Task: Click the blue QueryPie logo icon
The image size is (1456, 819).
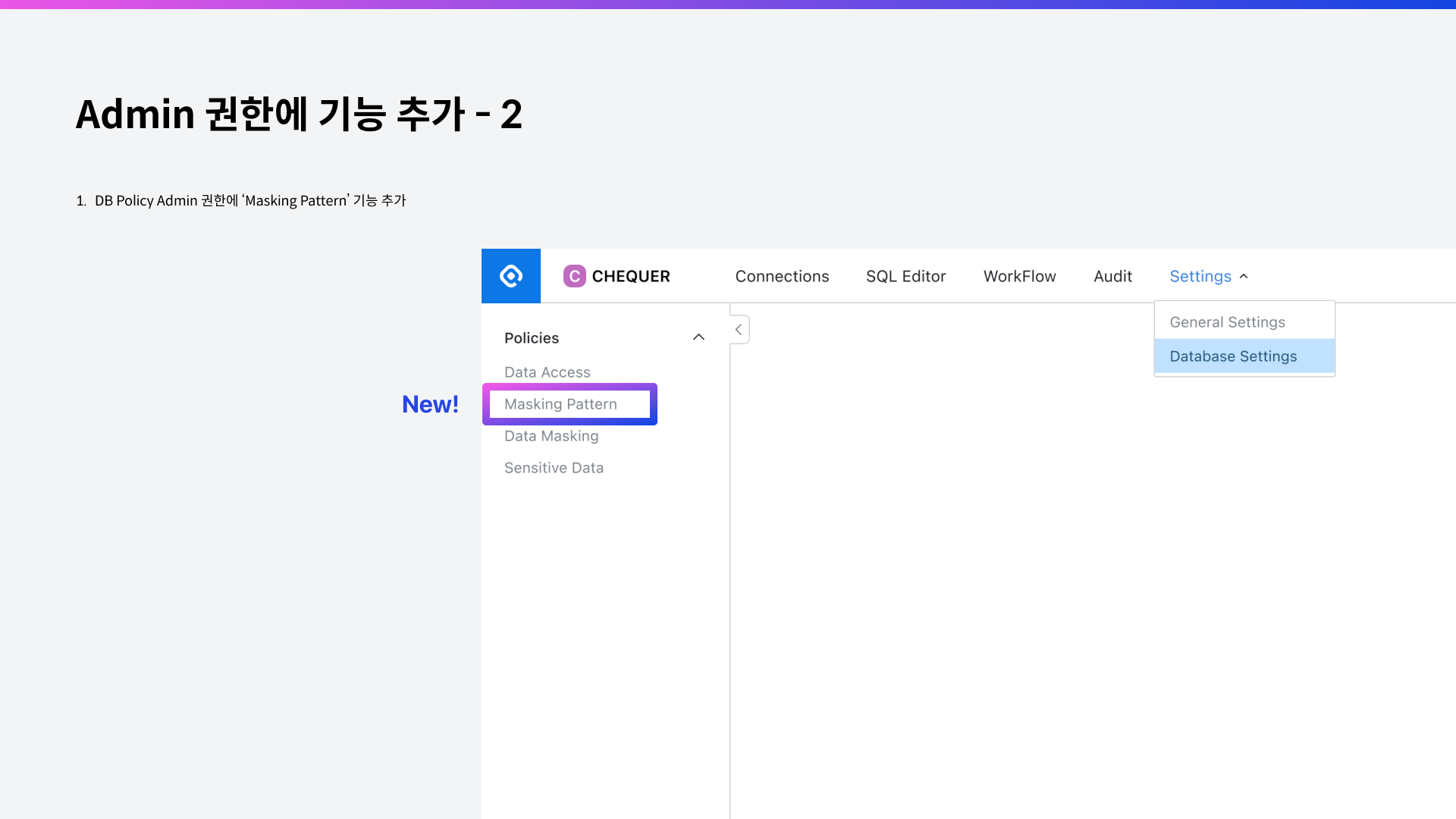Action: [510, 276]
